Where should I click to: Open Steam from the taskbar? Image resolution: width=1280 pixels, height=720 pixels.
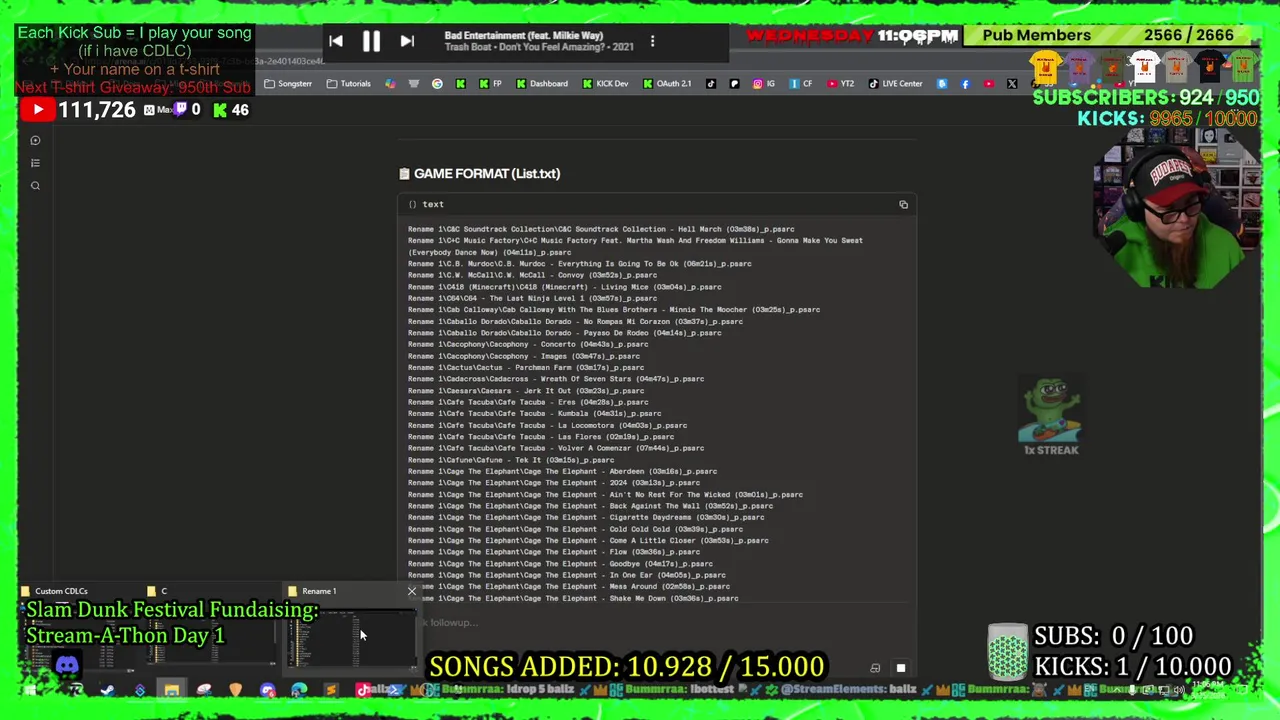point(107,690)
